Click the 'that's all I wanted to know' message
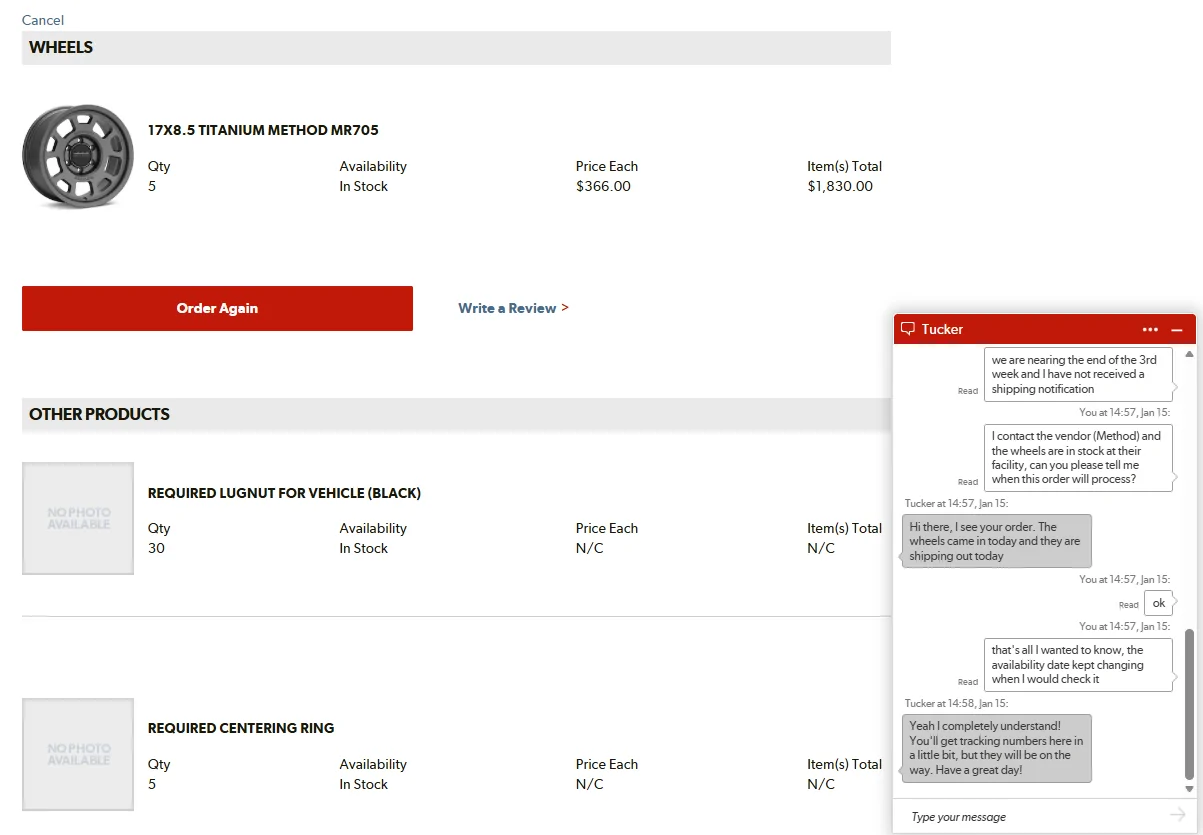Viewport: 1203px width, 835px height. [1078, 664]
